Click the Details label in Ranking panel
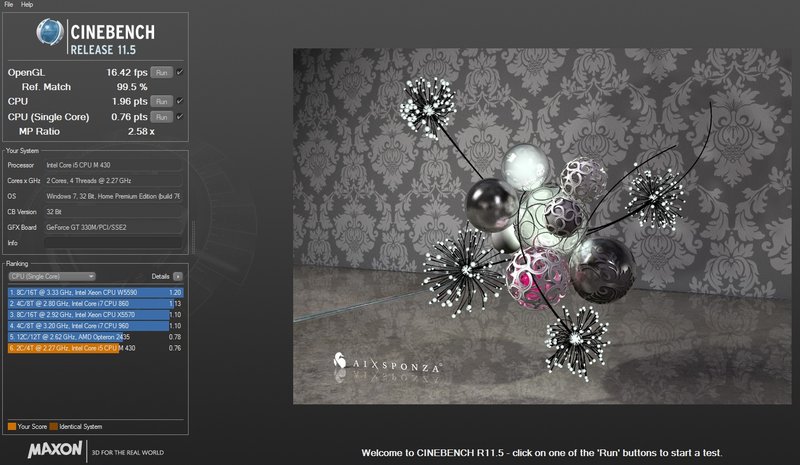 (160, 276)
